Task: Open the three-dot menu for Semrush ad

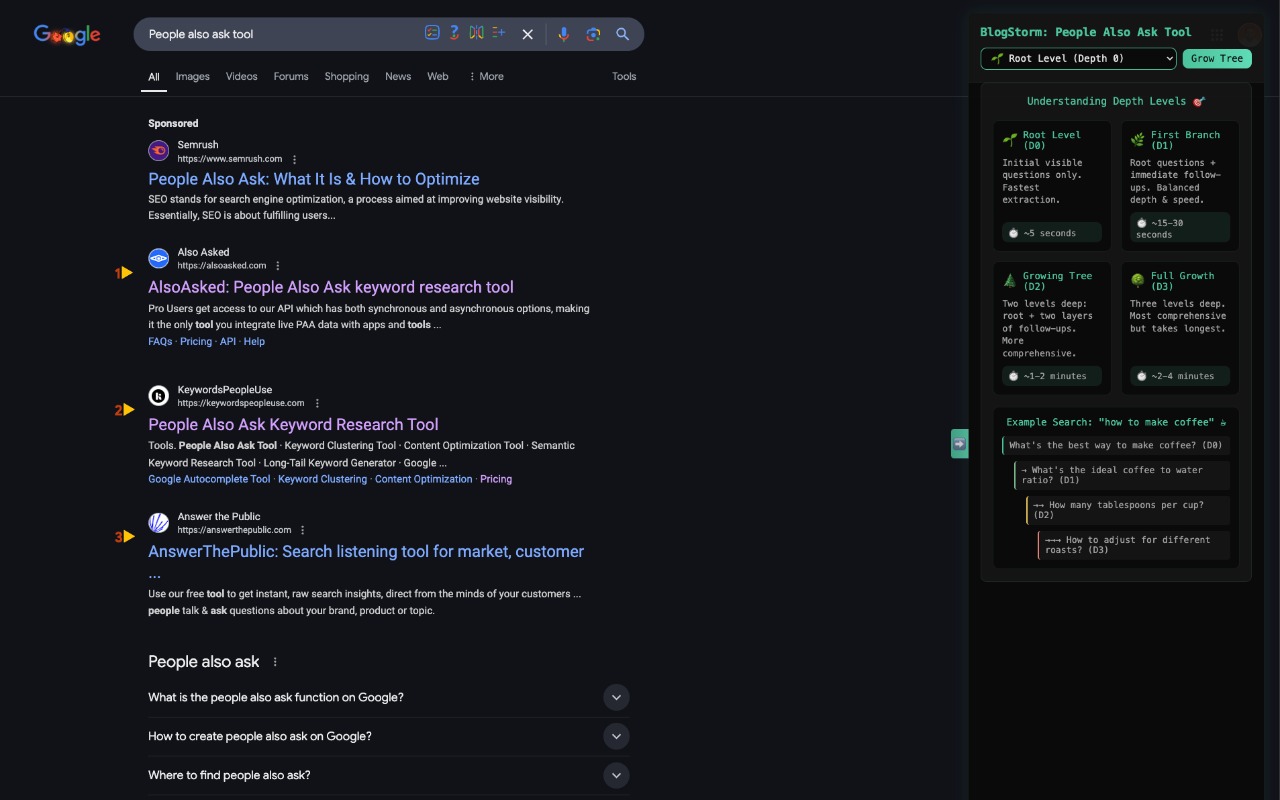Action: click(294, 159)
